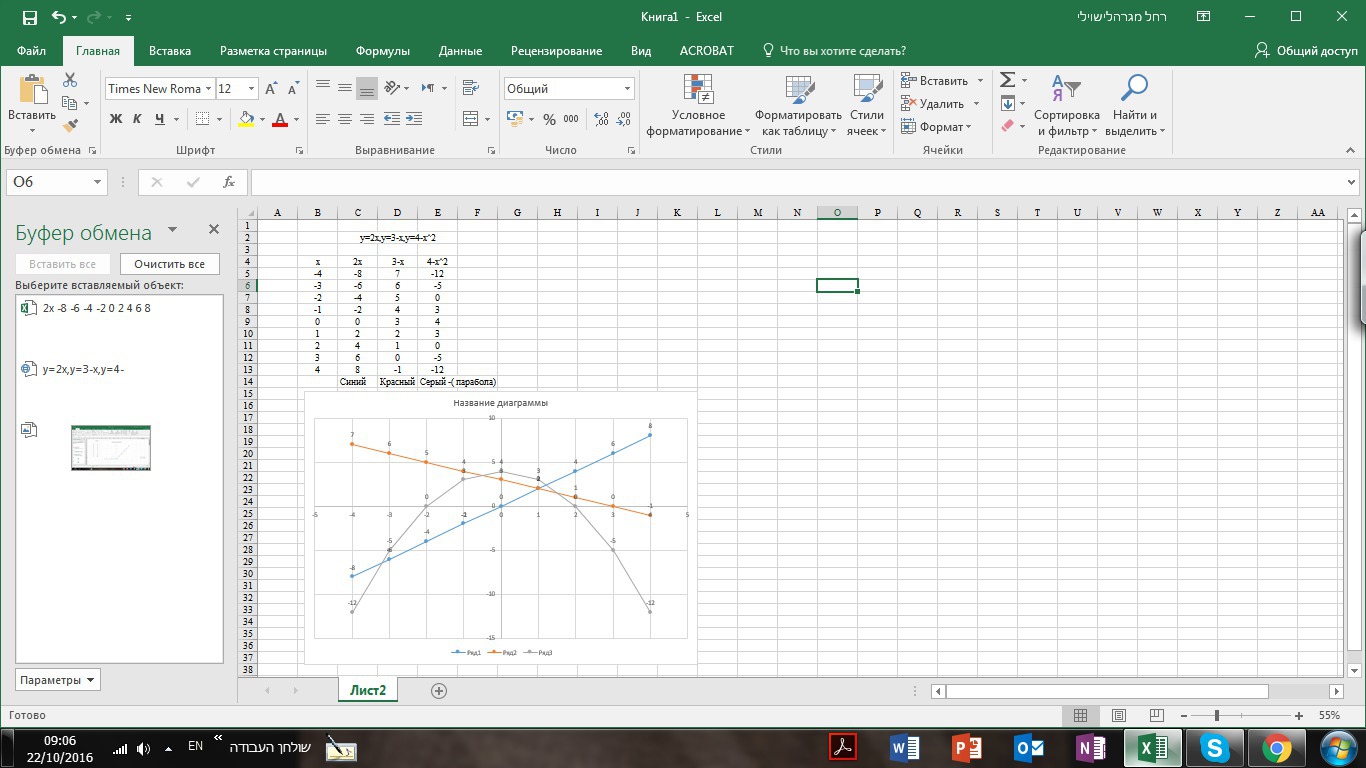Click the zoom slider handle in the status bar
This screenshot has width=1366, height=768.
1217,716
